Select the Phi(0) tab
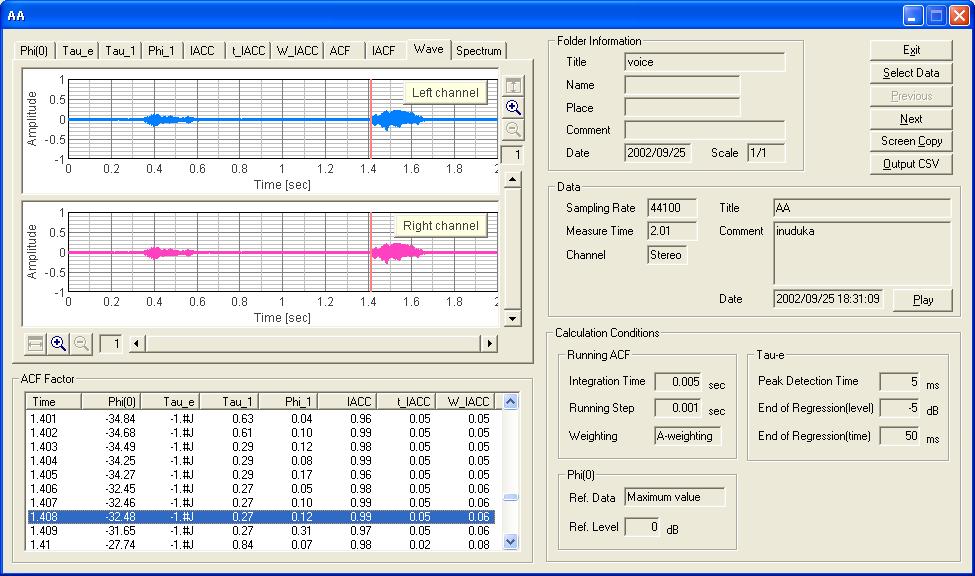 click(34, 51)
